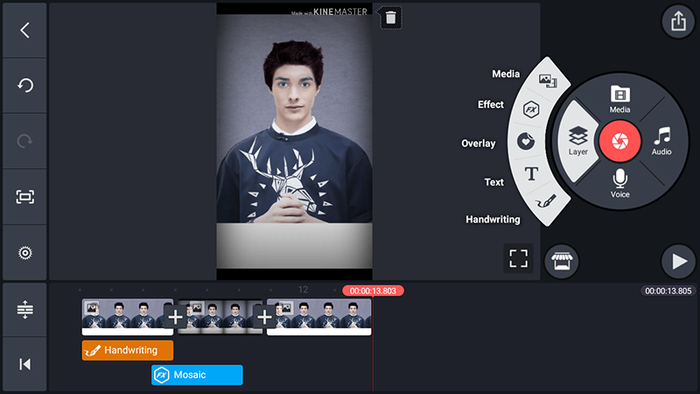Expand the timeline view
The width and height of the screenshot is (700, 394).
25,309
